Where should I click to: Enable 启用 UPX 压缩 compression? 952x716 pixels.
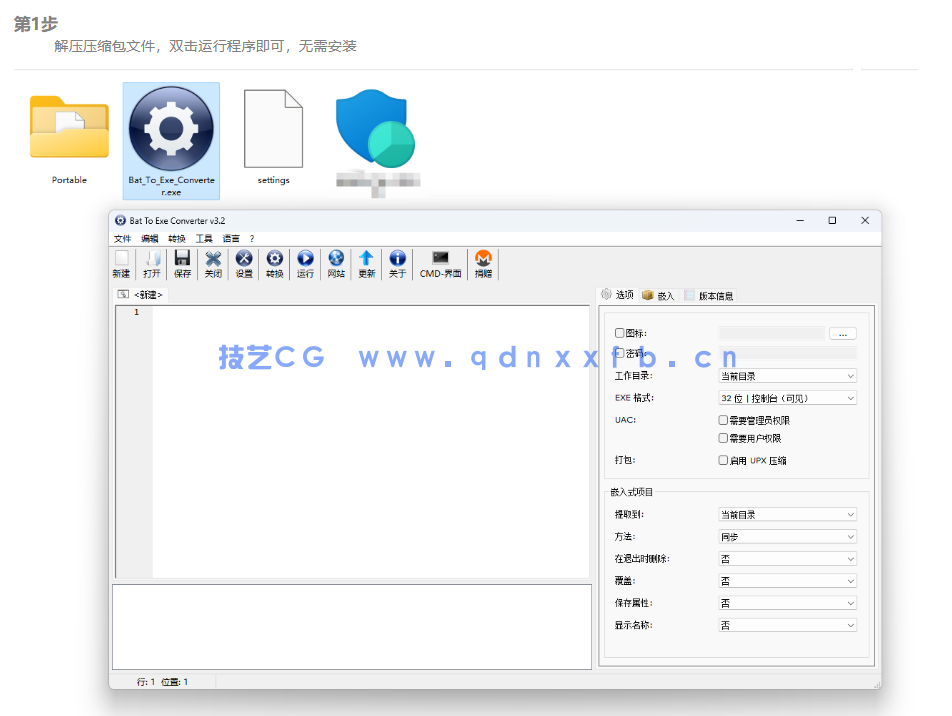(x=722, y=459)
